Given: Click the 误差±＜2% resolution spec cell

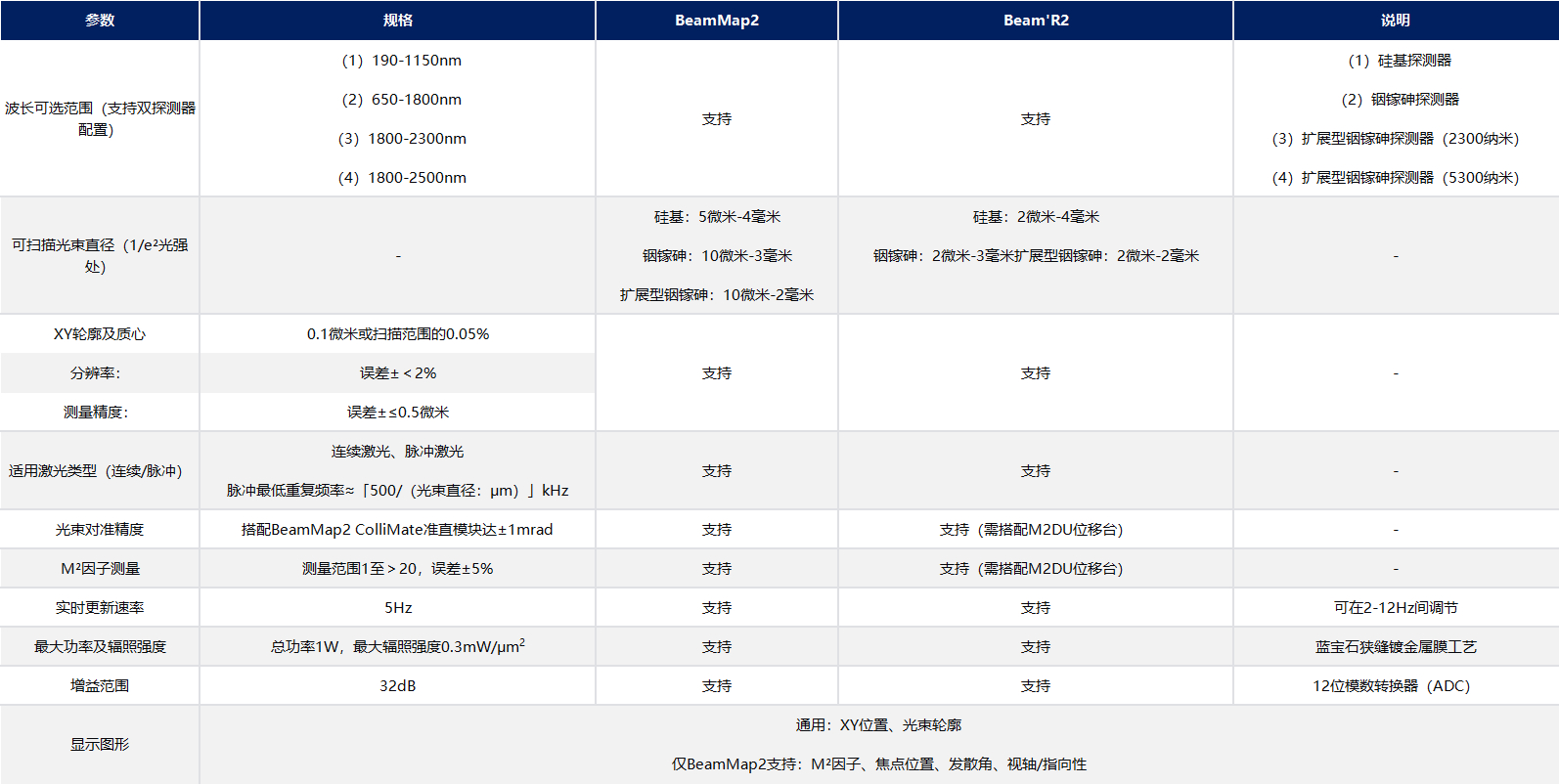Looking at the screenshot, I should (398, 373).
